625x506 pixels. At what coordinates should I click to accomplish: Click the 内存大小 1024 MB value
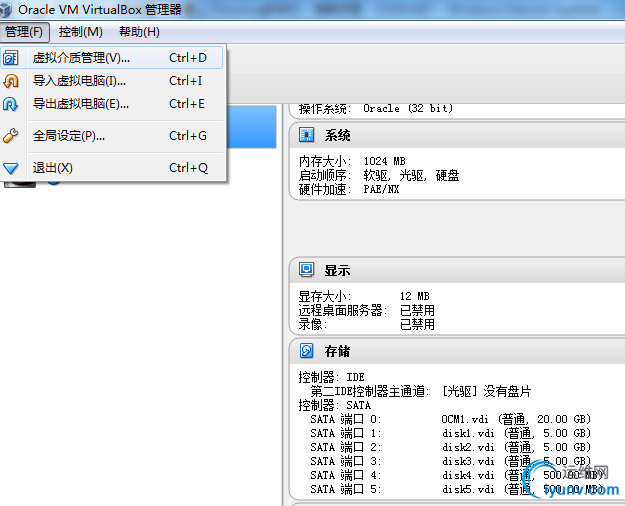(x=384, y=161)
